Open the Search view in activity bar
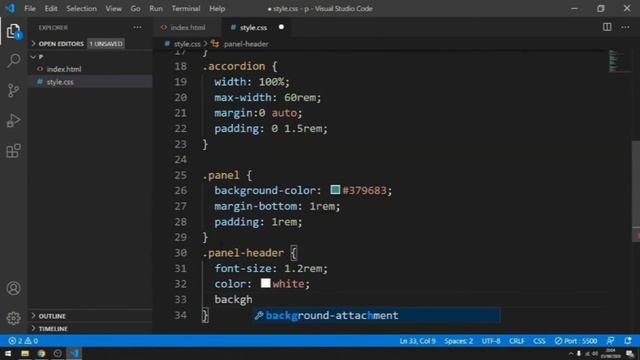 [13, 60]
